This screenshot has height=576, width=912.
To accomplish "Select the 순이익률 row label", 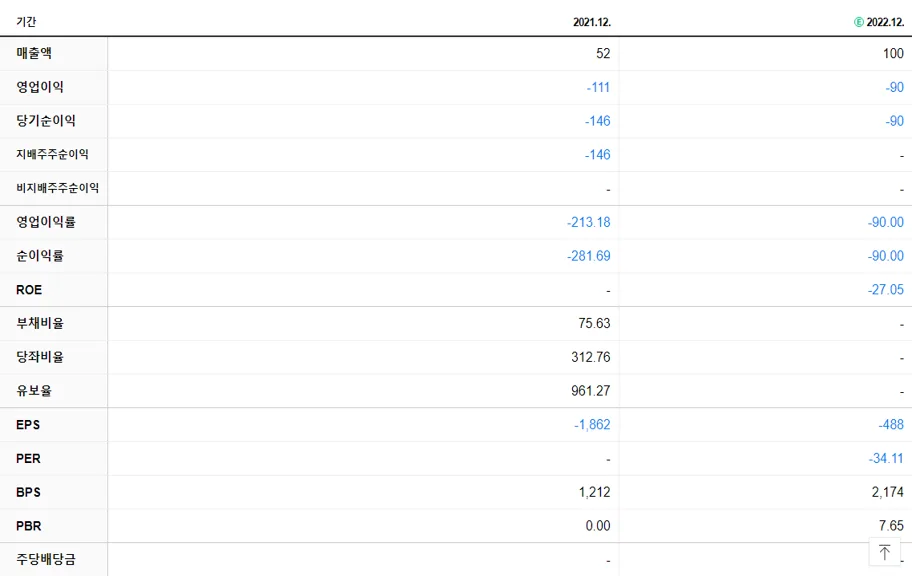I will tap(40, 256).
